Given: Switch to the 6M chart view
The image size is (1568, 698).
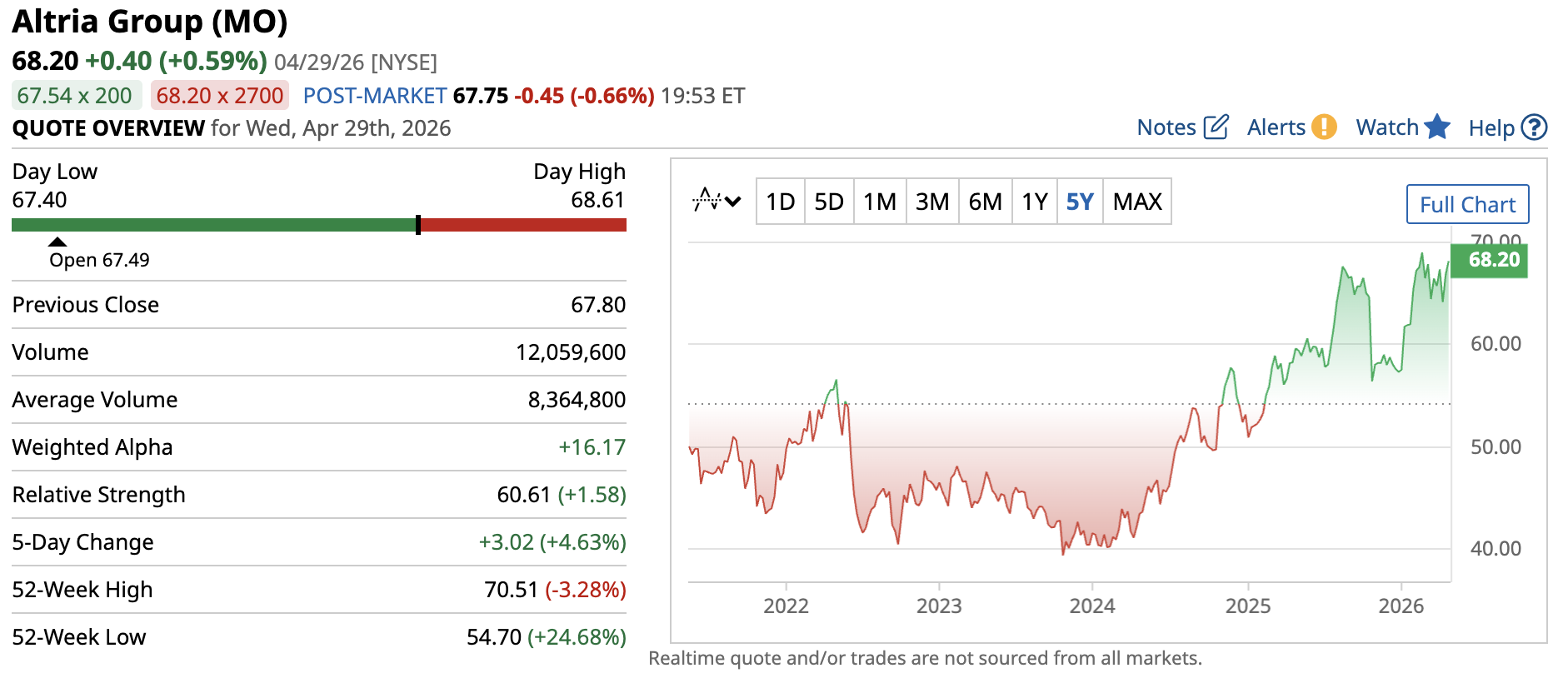Looking at the screenshot, I should [x=985, y=202].
